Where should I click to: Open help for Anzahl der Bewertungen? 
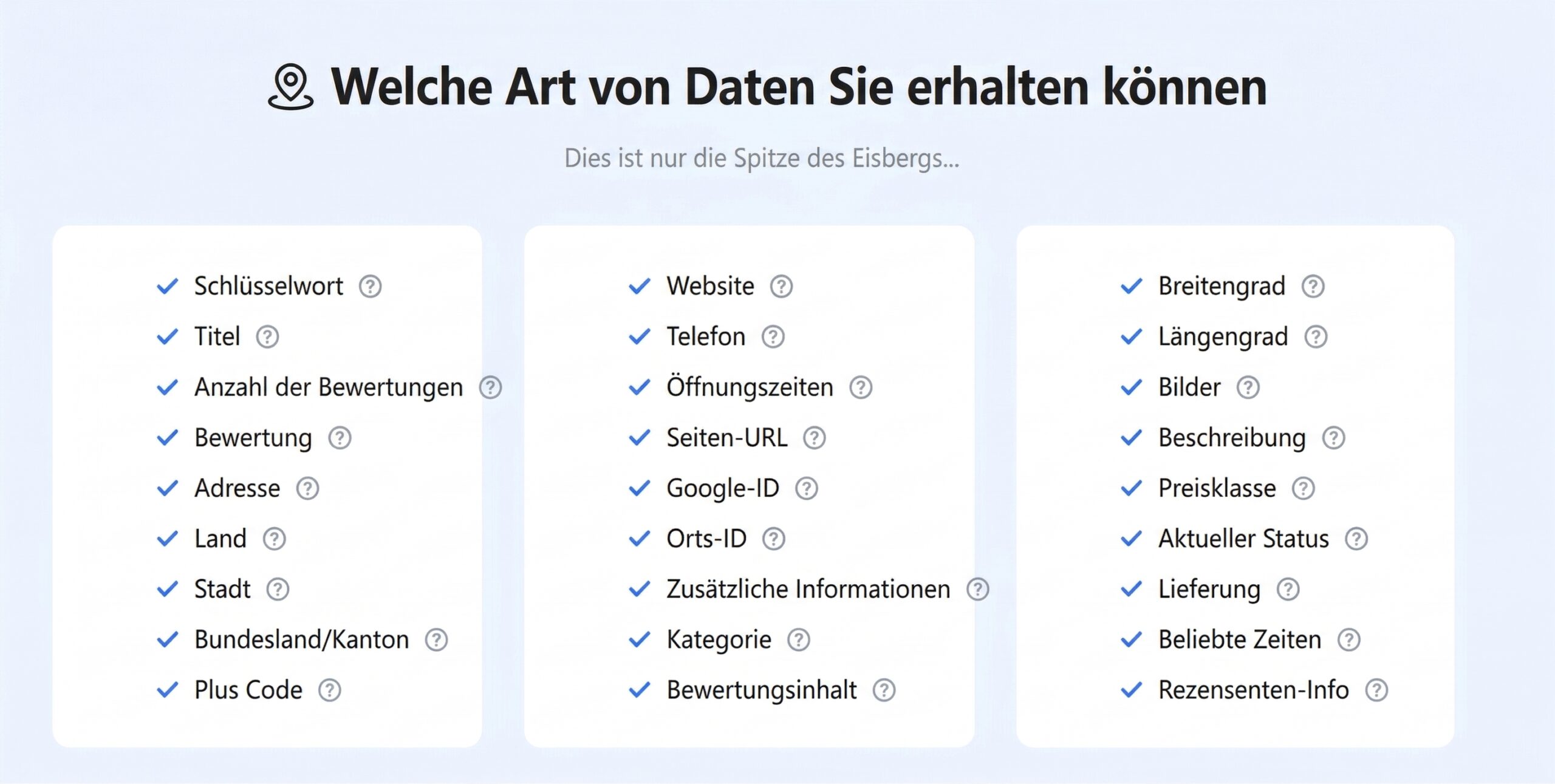(490, 387)
